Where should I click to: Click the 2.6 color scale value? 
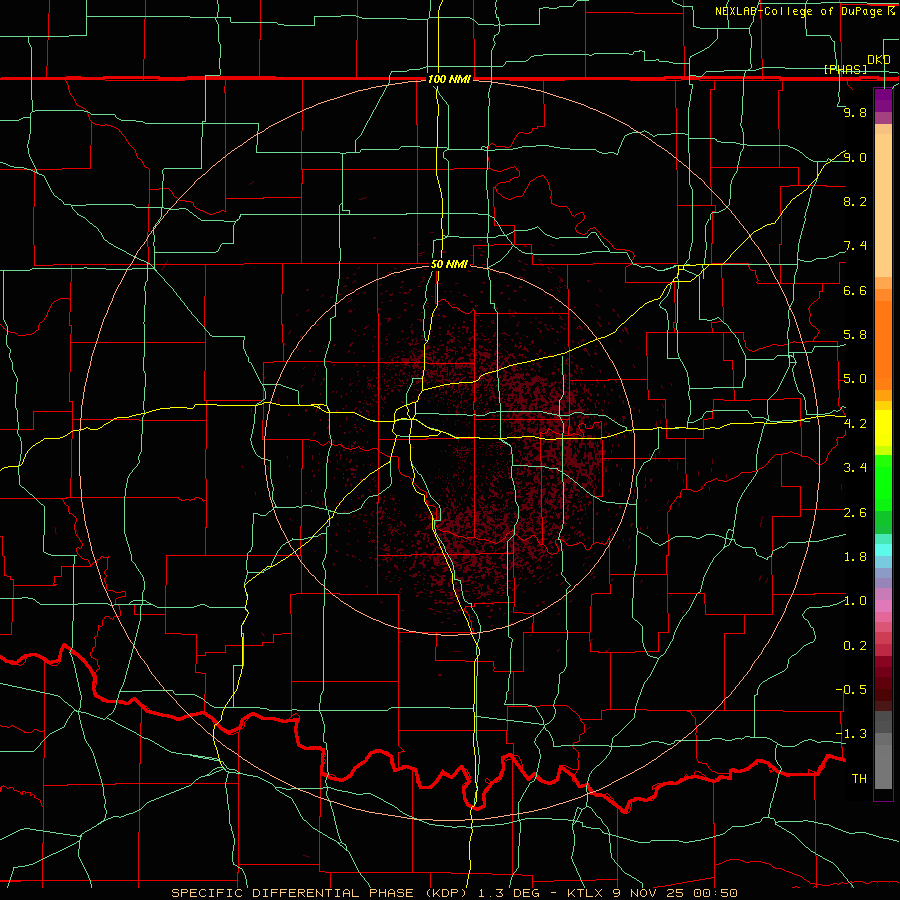pos(855,513)
